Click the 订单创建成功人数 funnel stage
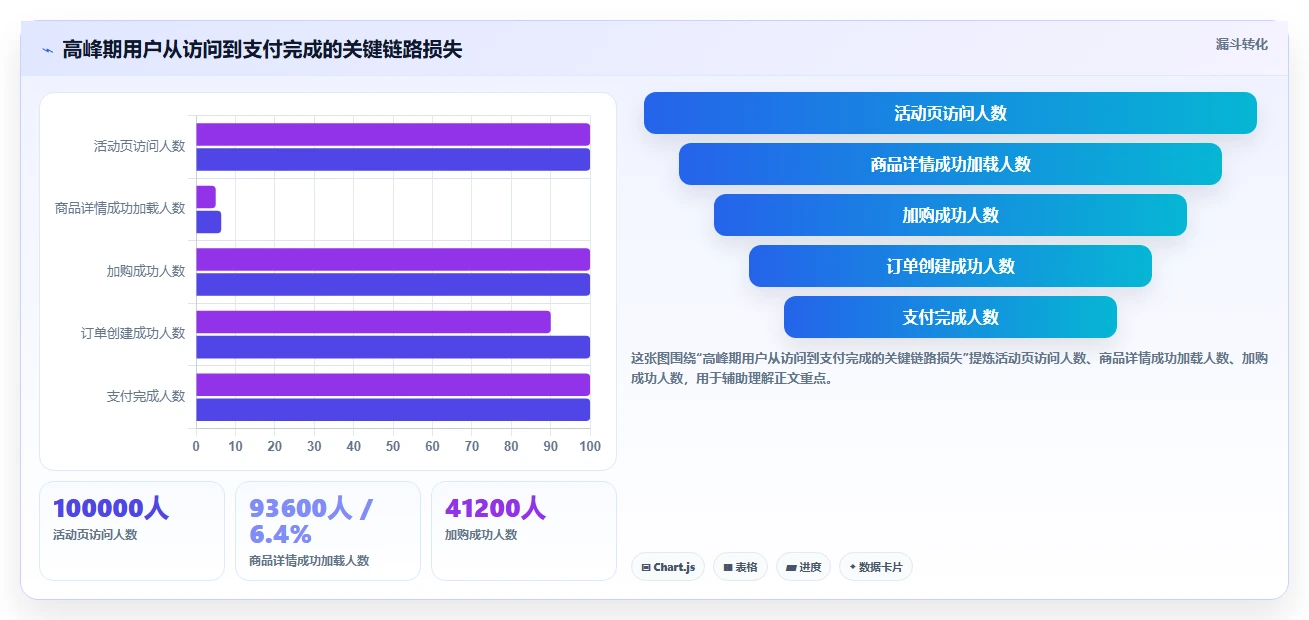This screenshot has width=1309, height=620. [950, 266]
